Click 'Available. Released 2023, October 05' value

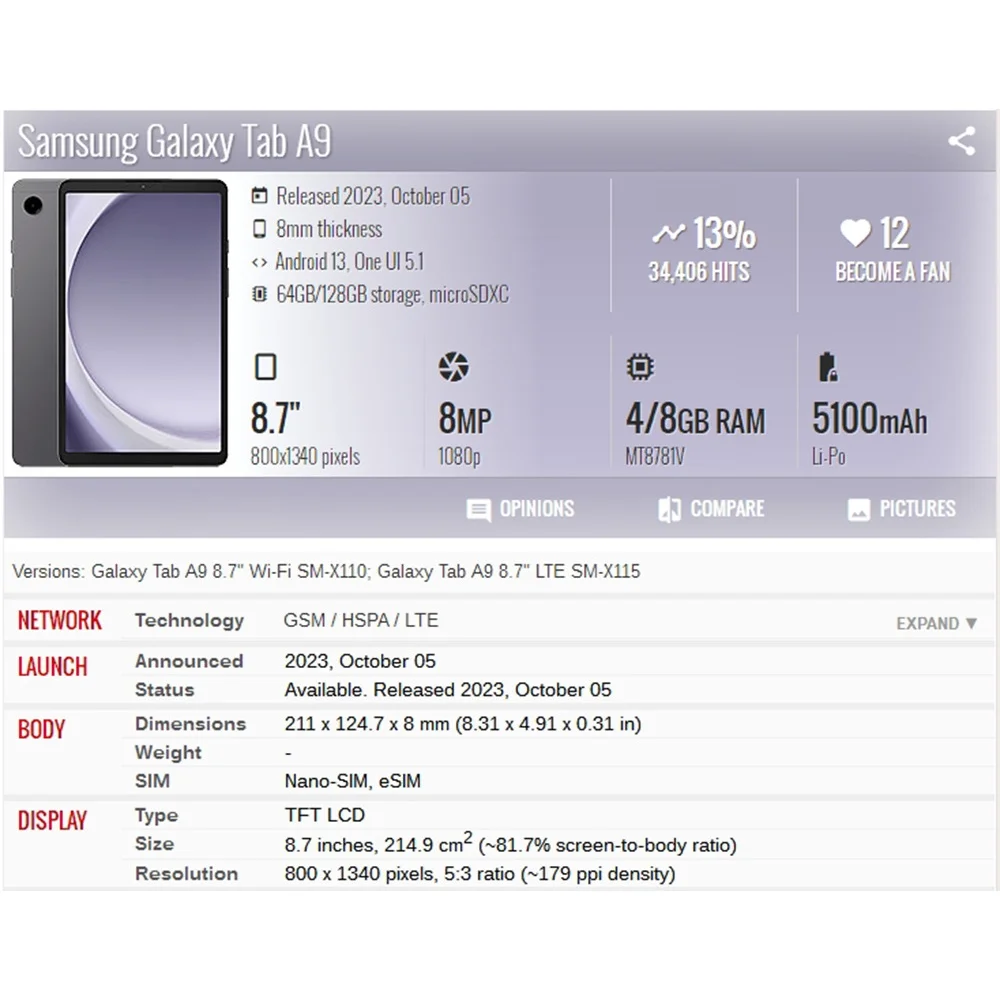[x=448, y=690]
